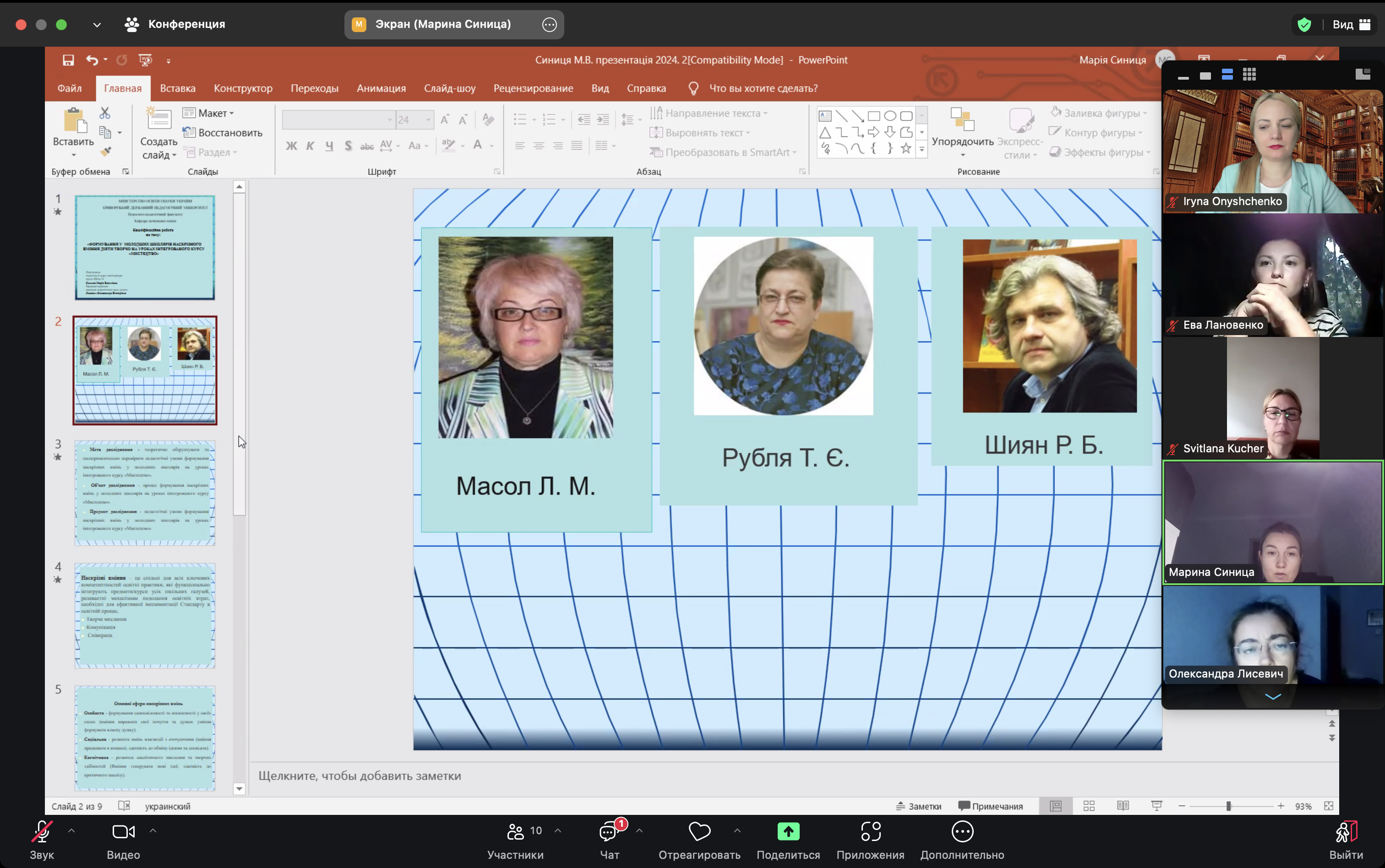The width and height of the screenshot is (1385, 868).
Task: Start slideshow from beginning via quick access icon
Action: point(145,60)
